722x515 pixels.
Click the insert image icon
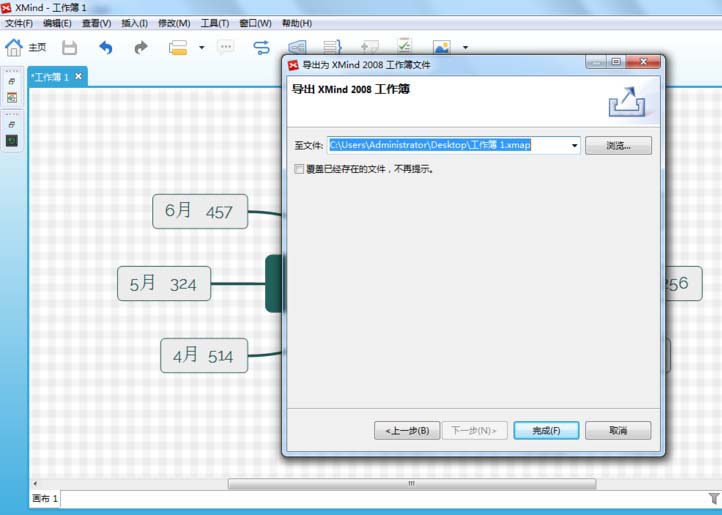[441, 47]
